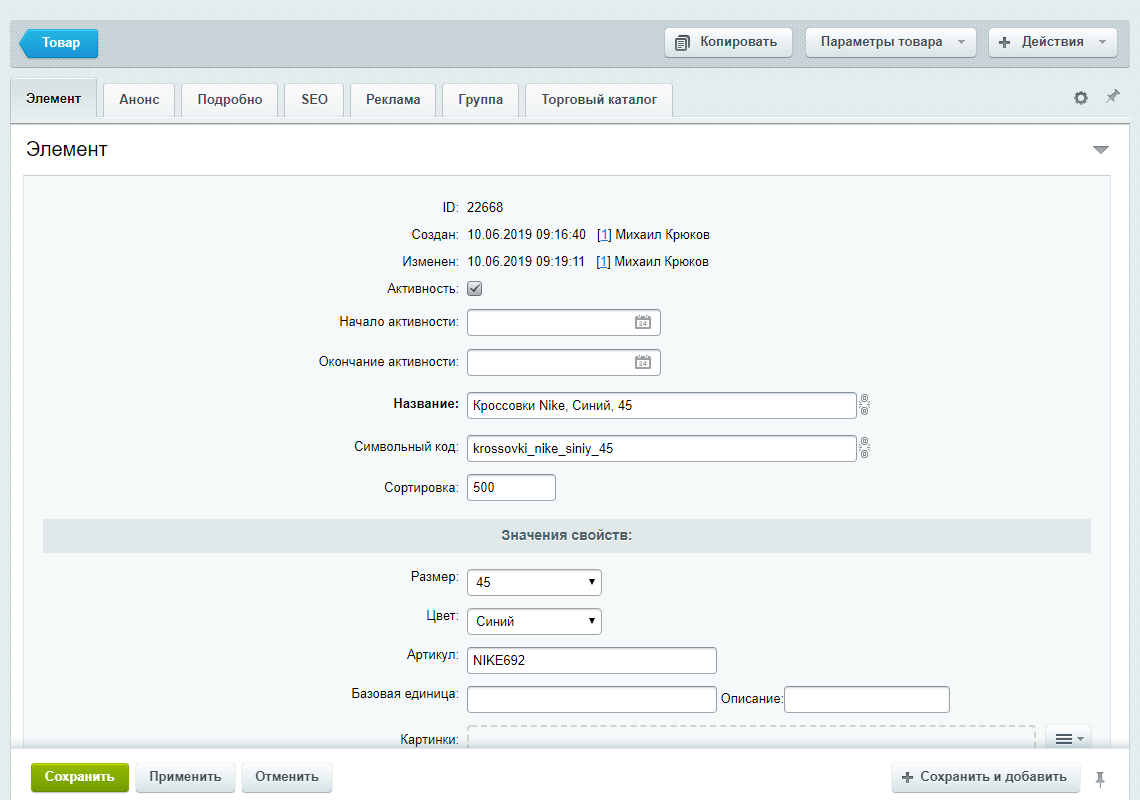Switch to the Торговый каталог tab
The image size is (1140, 800).
599,100
